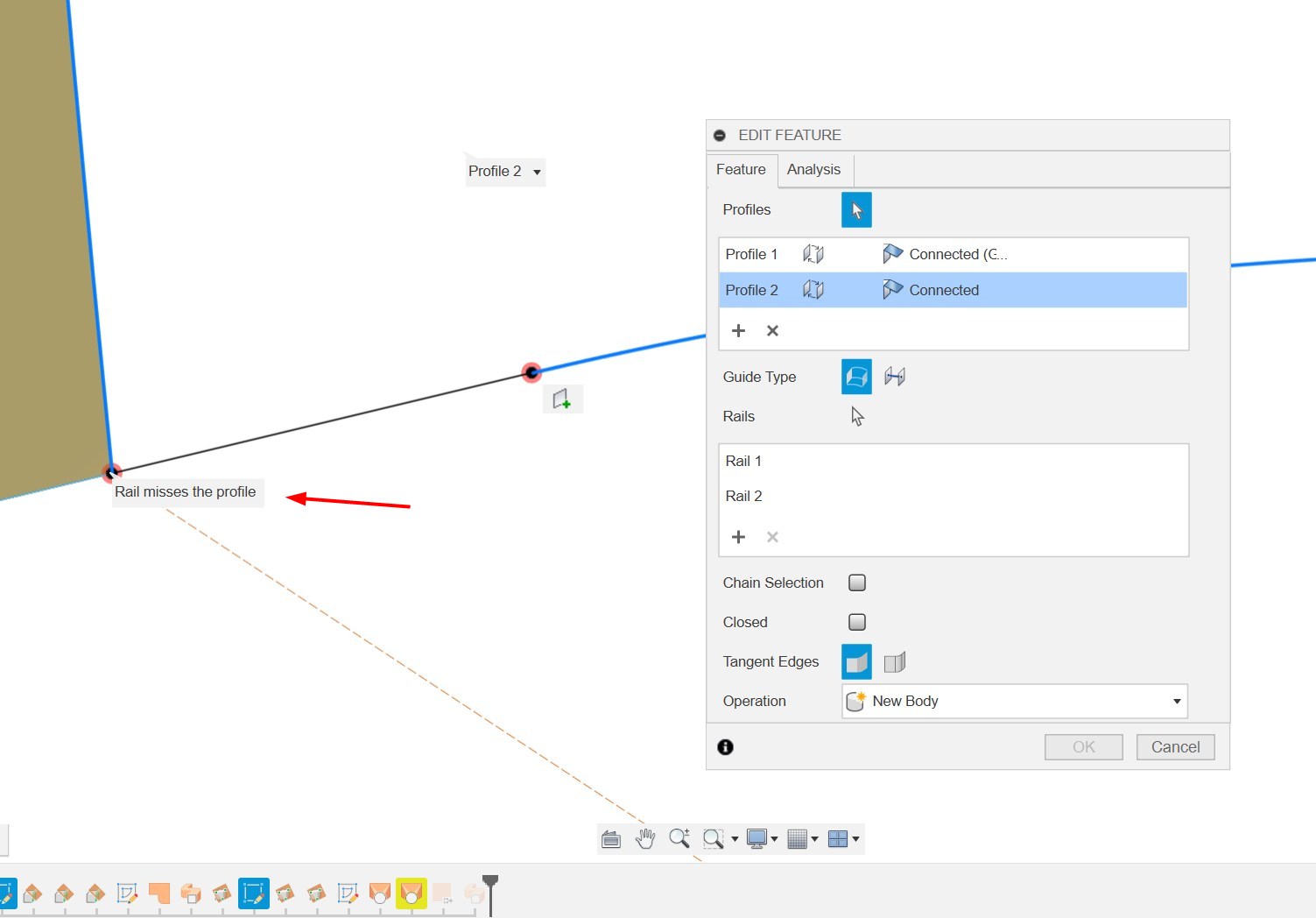Add a new rail with the plus icon
This screenshot has width=1316, height=918.
tap(738, 537)
